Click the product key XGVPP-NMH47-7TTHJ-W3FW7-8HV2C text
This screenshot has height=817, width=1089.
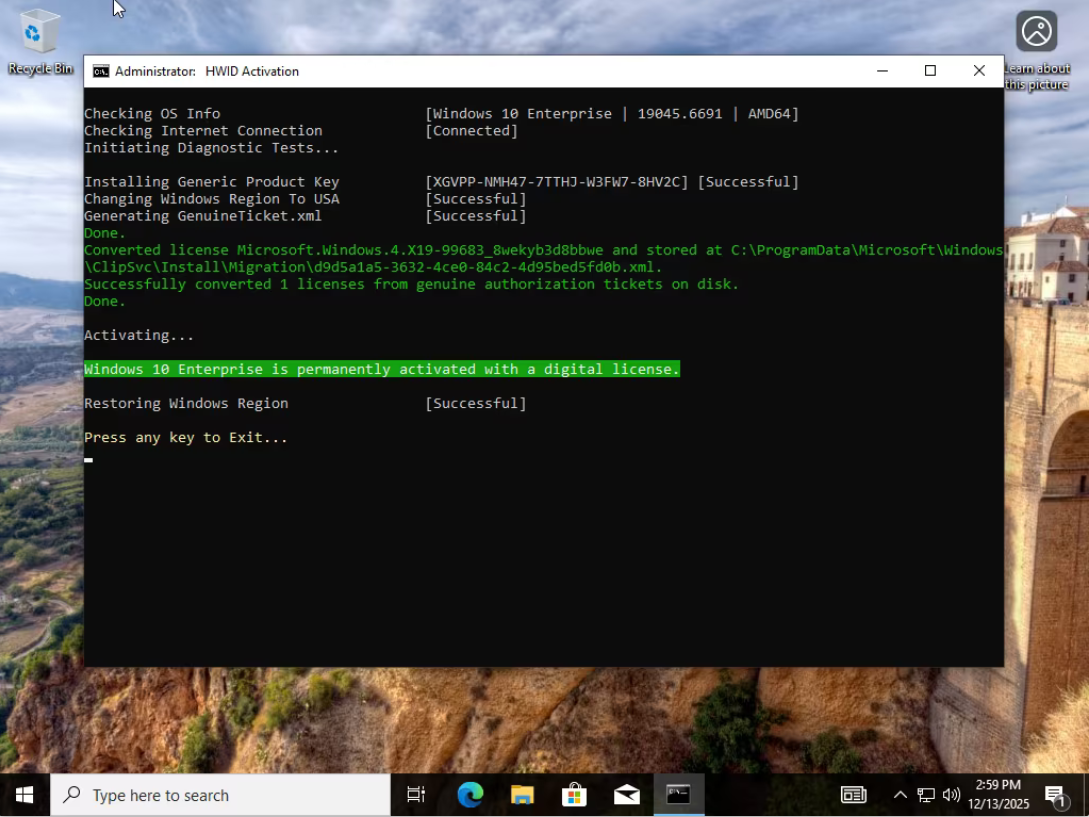556,182
